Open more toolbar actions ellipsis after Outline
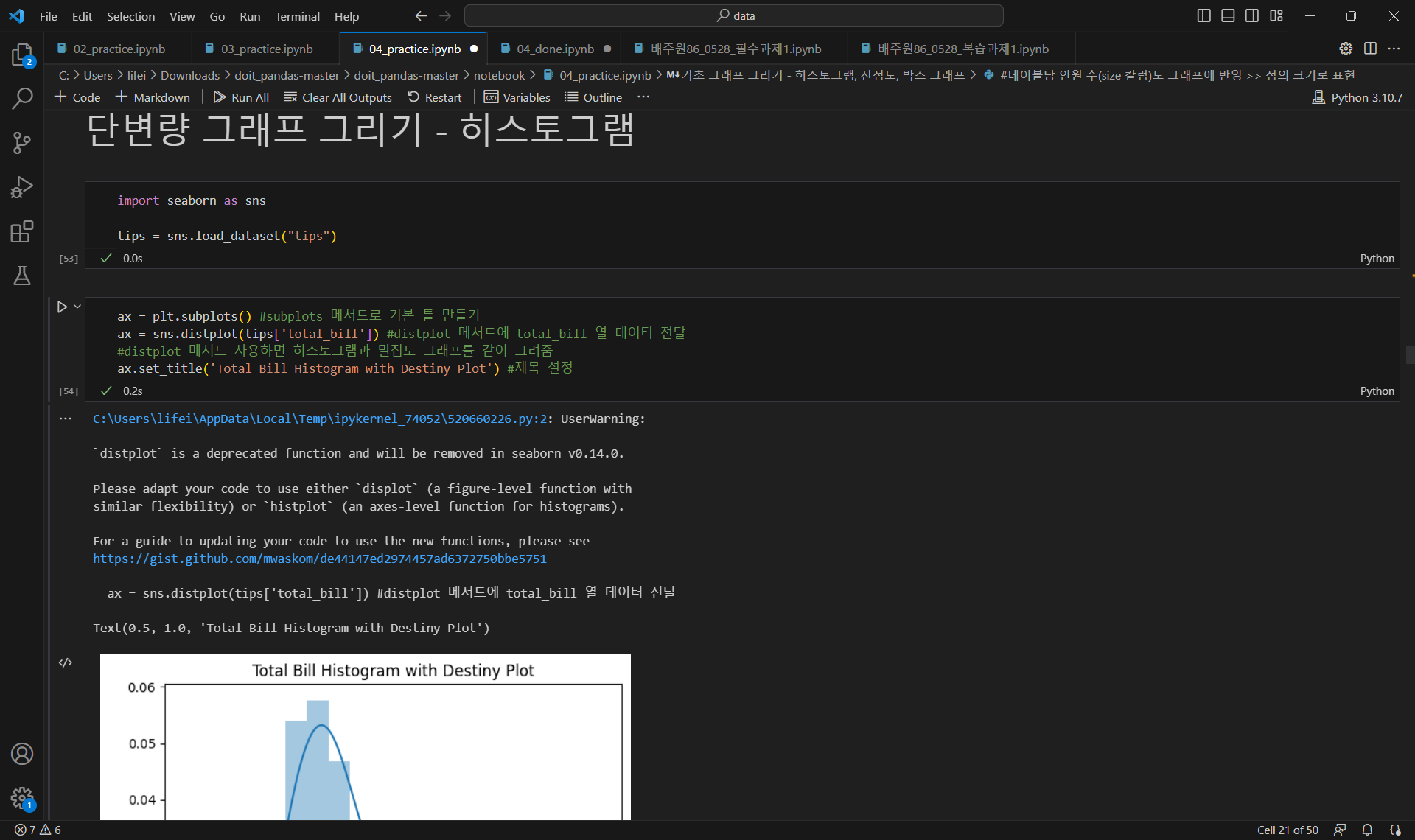Screen dimensions: 1415x840 click(x=643, y=97)
